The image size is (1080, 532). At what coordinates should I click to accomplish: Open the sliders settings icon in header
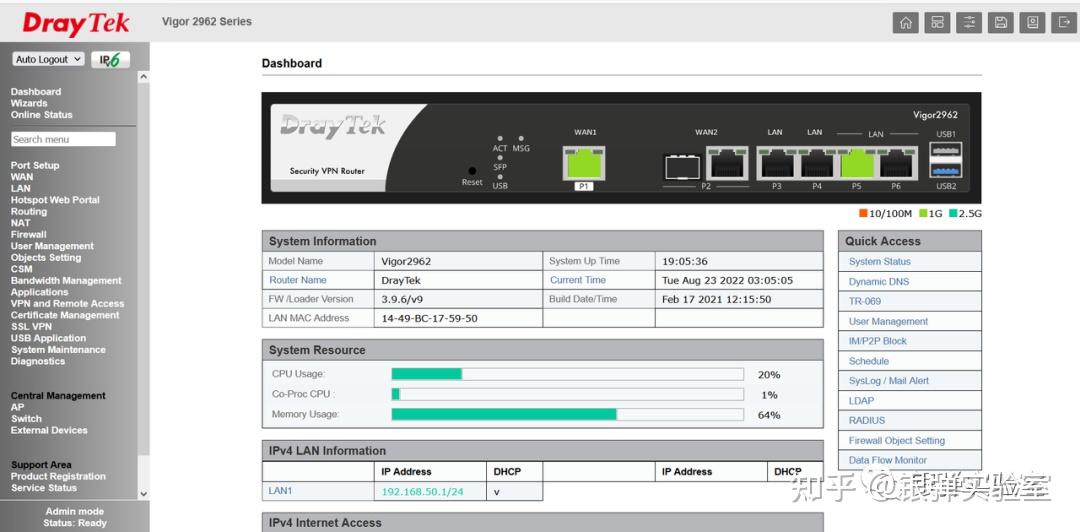pyautogui.click(x=969, y=22)
